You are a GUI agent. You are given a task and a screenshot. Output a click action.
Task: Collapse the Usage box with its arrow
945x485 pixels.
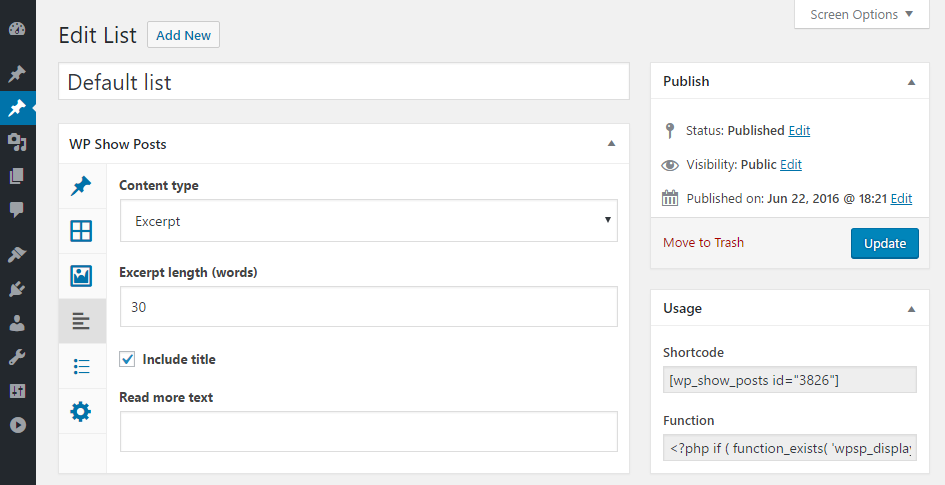(910, 309)
